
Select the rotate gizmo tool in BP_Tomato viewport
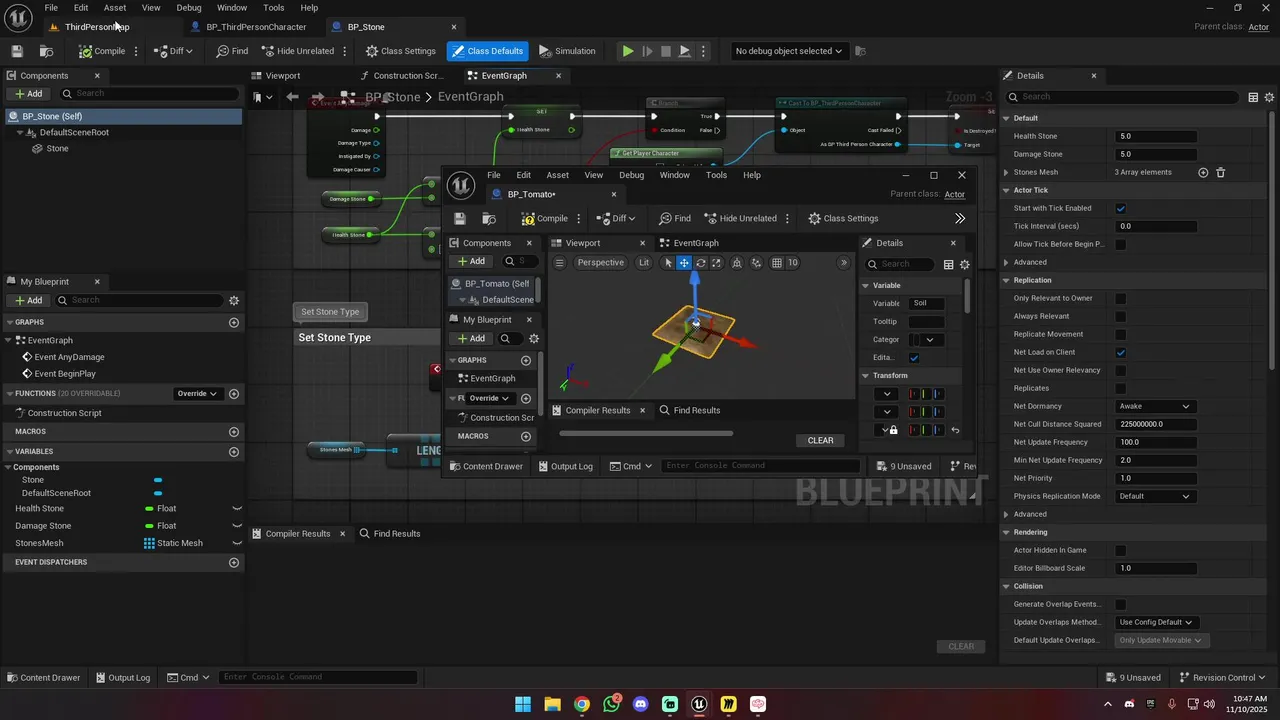(701, 263)
